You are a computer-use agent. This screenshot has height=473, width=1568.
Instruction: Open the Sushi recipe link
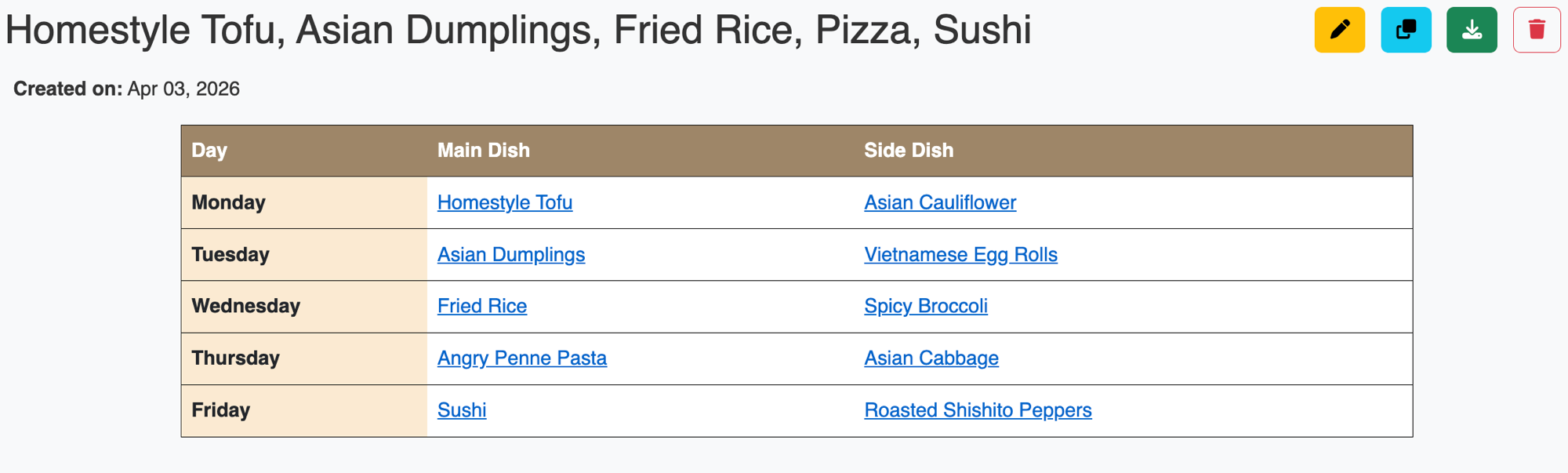coord(462,410)
